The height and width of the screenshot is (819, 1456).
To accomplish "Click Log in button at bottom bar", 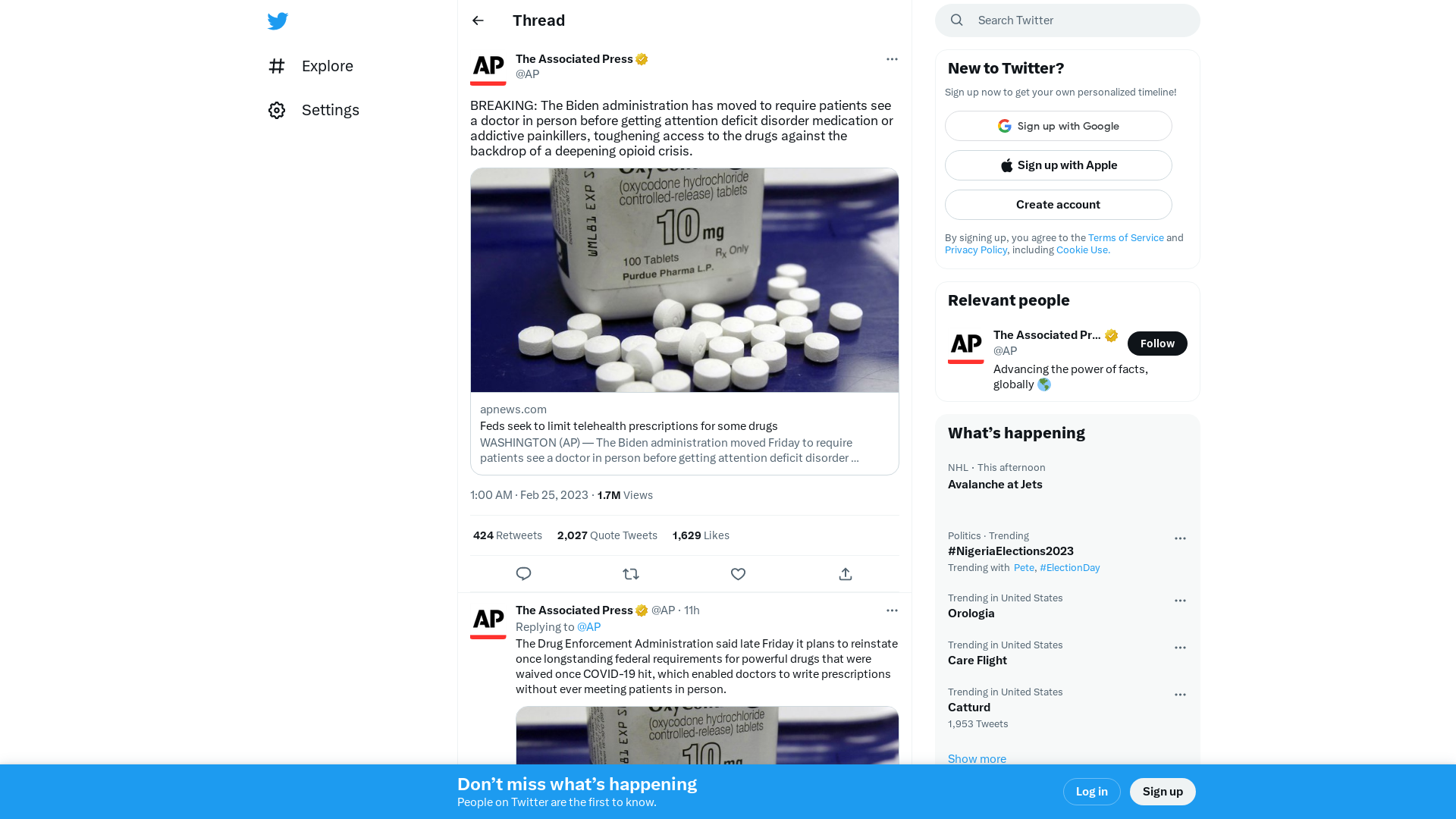I will coord(1091,791).
